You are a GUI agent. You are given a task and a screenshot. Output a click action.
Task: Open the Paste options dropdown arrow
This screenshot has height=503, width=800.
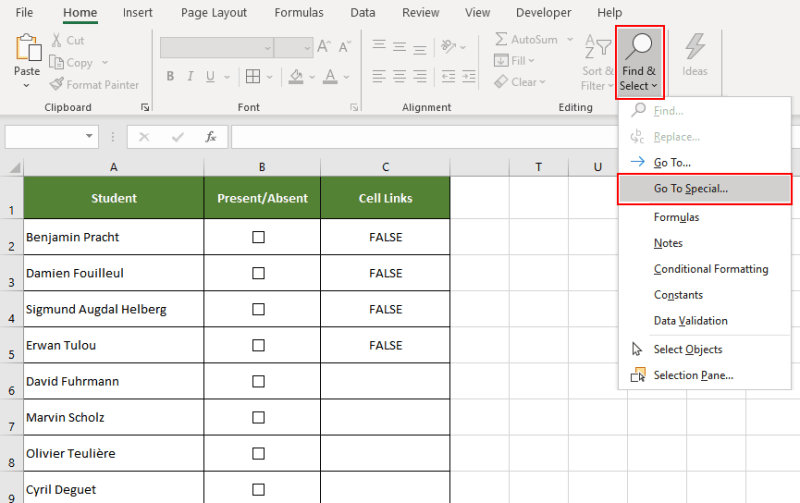(x=27, y=86)
